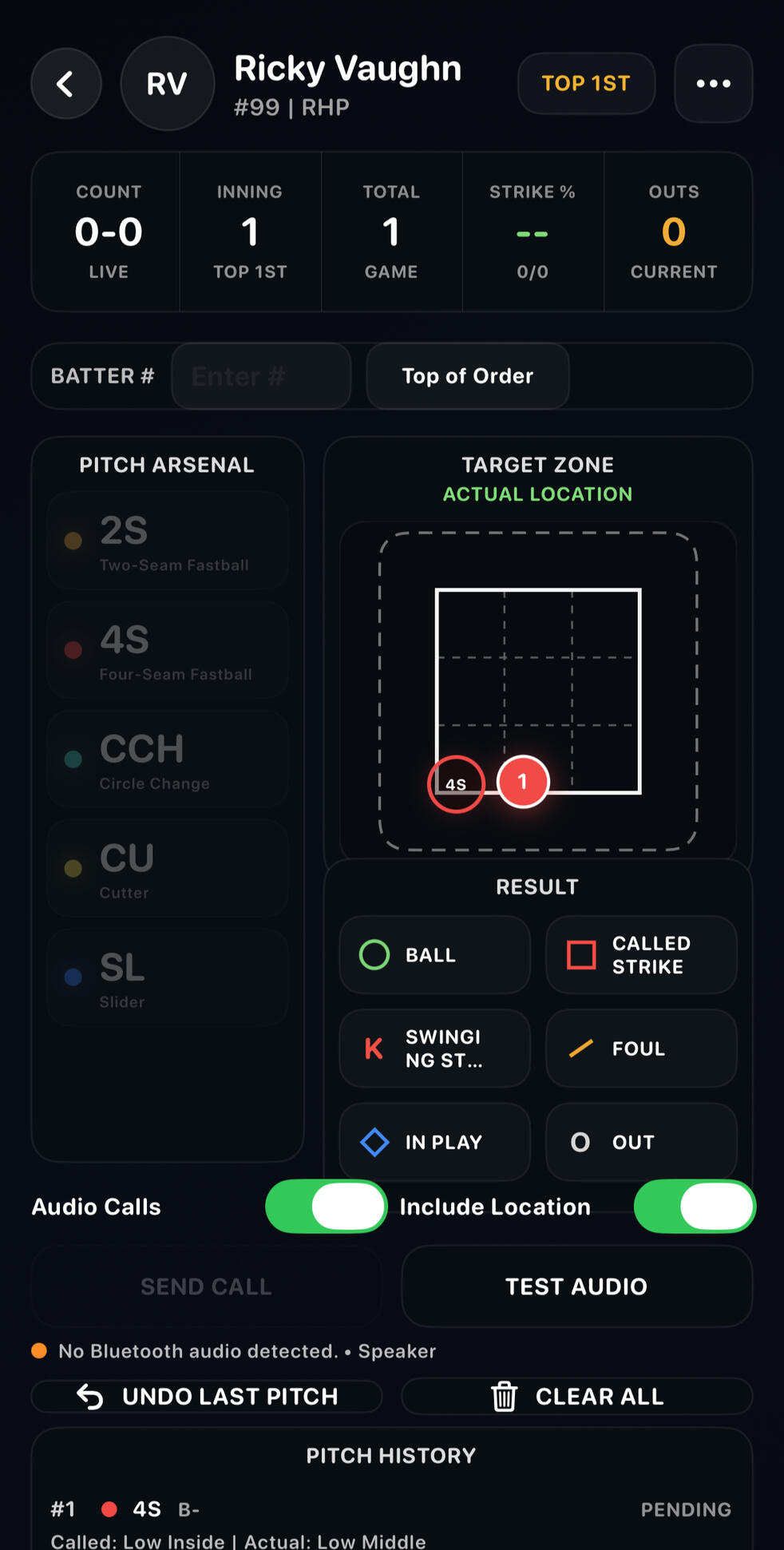Select the blue diamond In Play result
The height and width of the screenshot is (1550, 784).
point(434,1142)
